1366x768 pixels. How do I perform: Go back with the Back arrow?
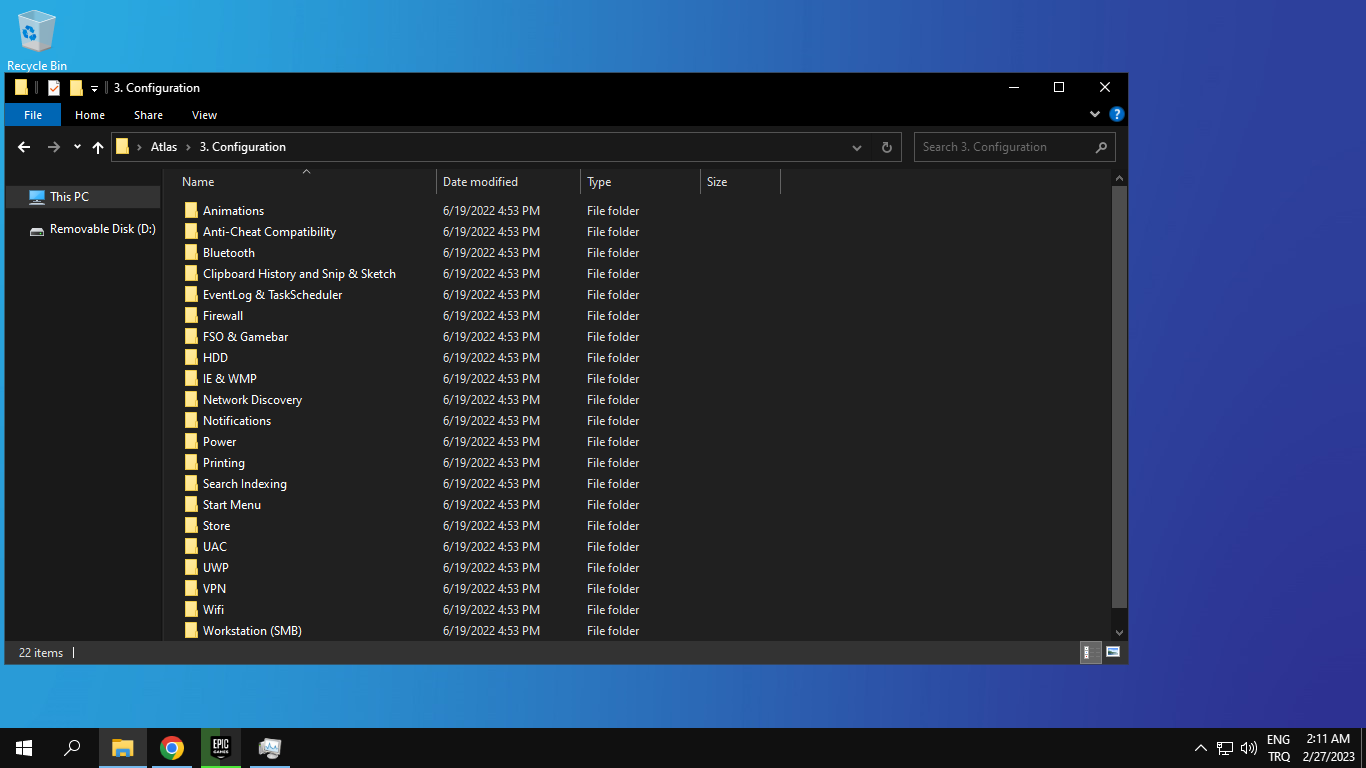[x=24, y=147]
